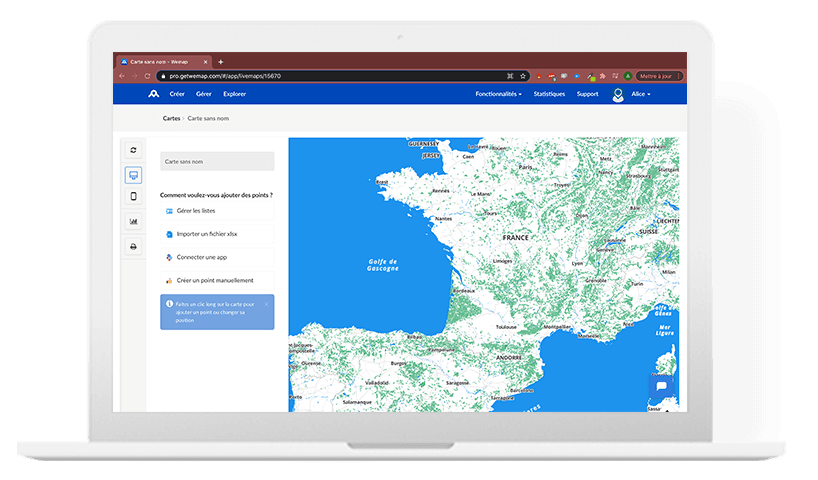Click the green Chrome profile avatar
The height and width of the screenshot is (480, 818).
[628, 76]
